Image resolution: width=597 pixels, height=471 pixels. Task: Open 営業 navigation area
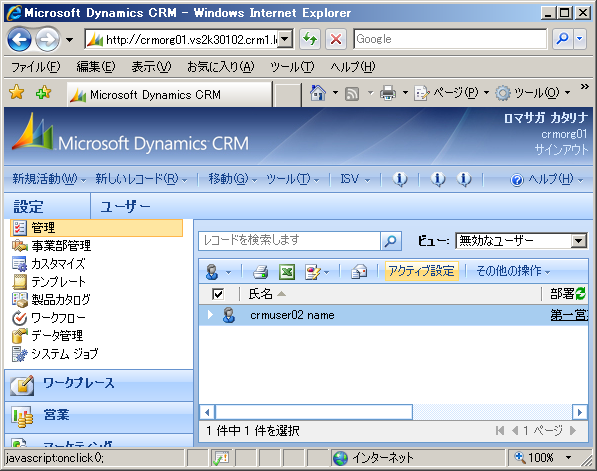[x=99, y=417]
